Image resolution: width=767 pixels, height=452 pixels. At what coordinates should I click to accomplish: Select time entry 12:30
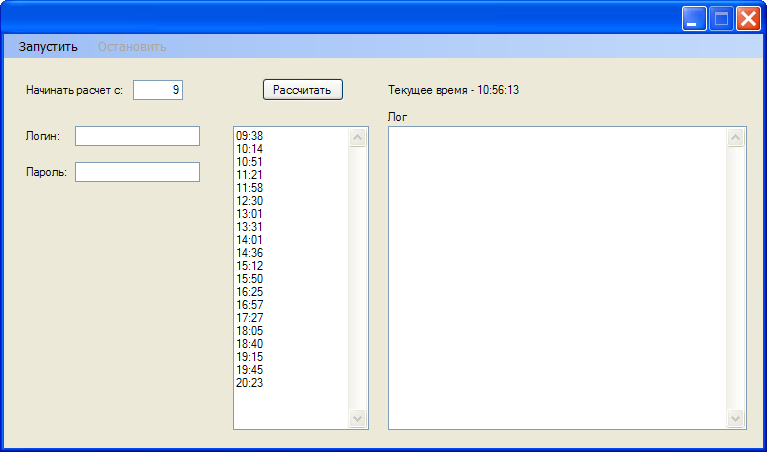249,201
